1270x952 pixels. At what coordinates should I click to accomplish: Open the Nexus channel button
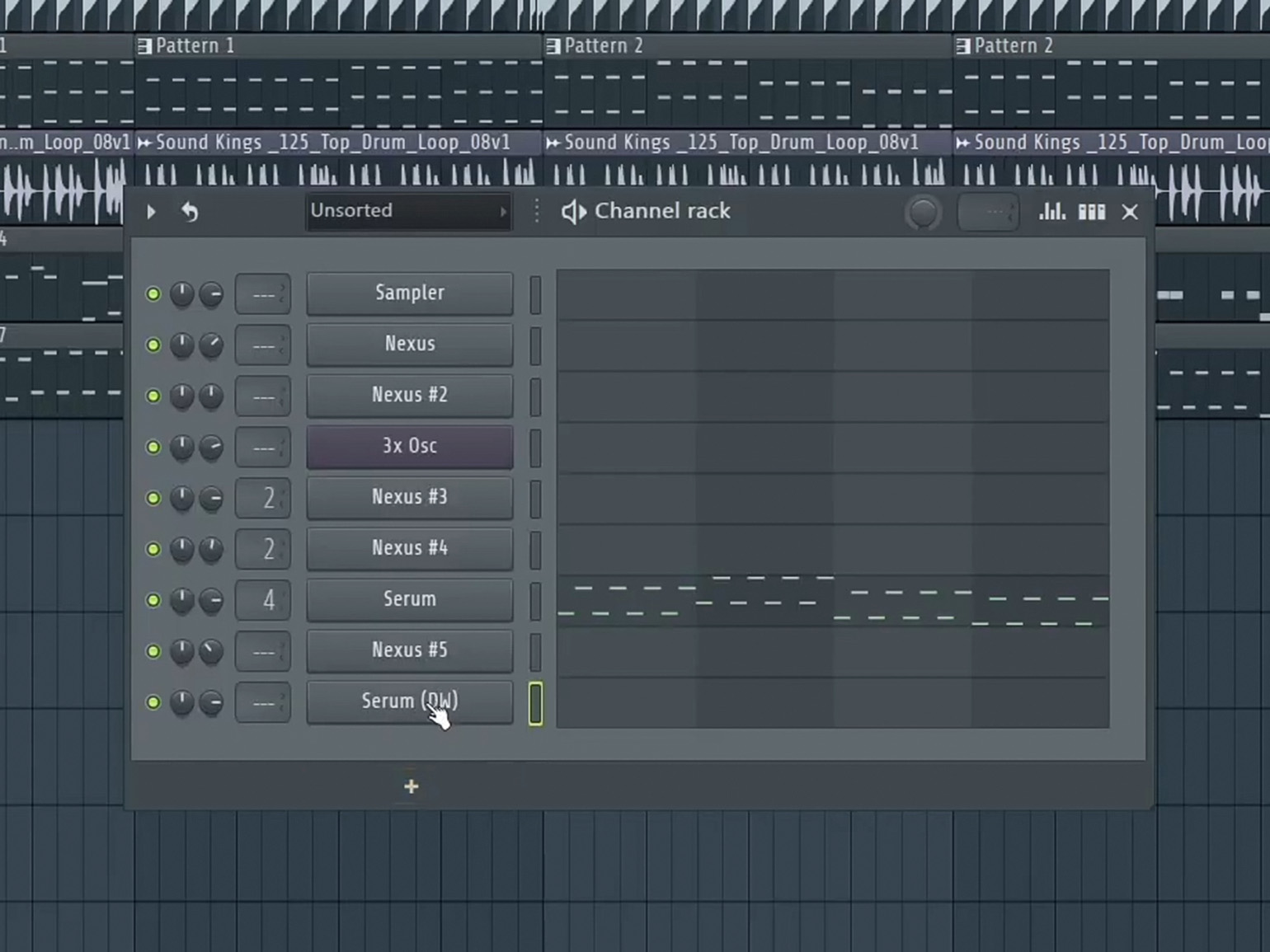point(410,345)
